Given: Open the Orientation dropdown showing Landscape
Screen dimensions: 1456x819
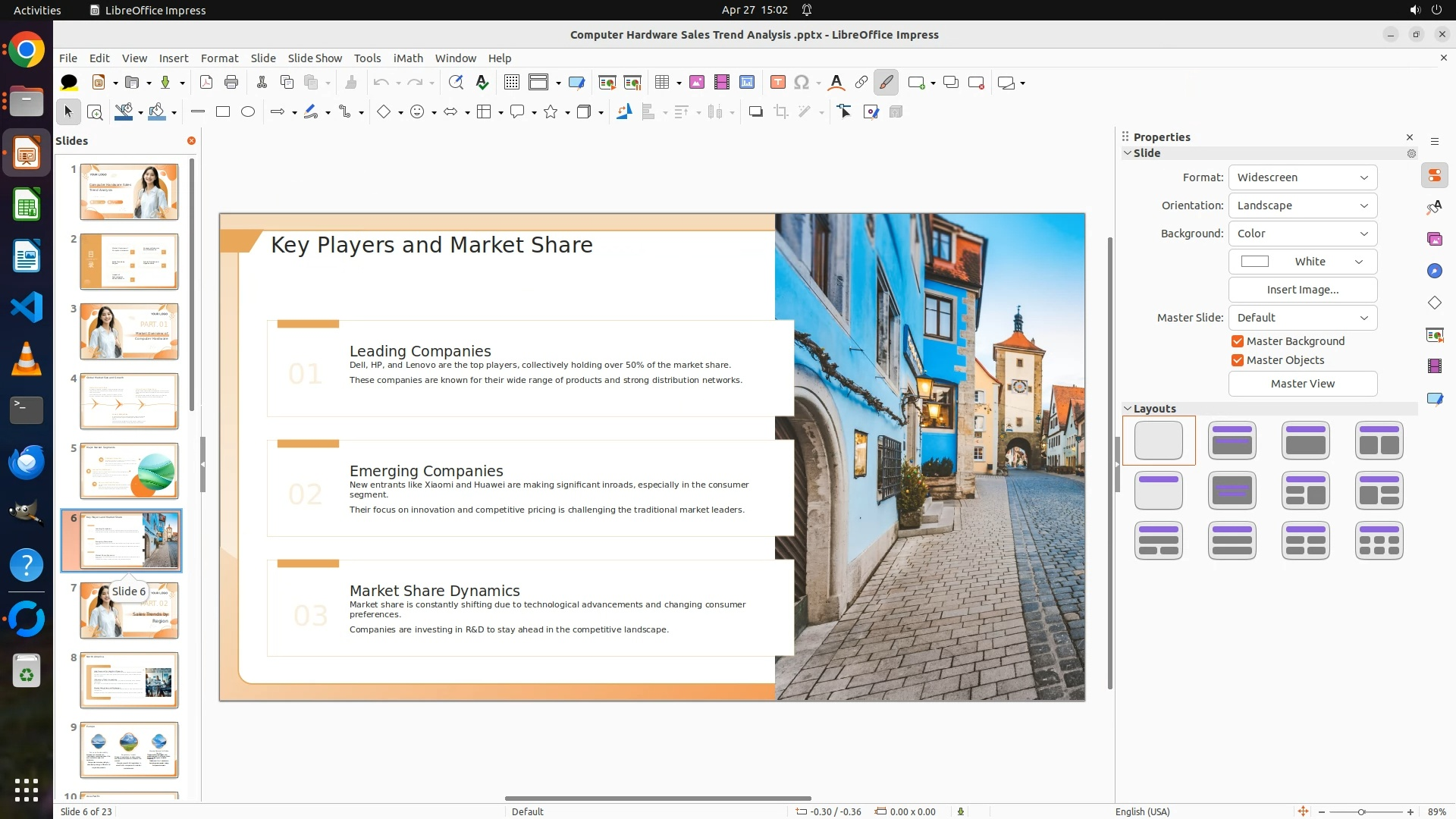Looking at the screenshot, I should point(1302,206).
